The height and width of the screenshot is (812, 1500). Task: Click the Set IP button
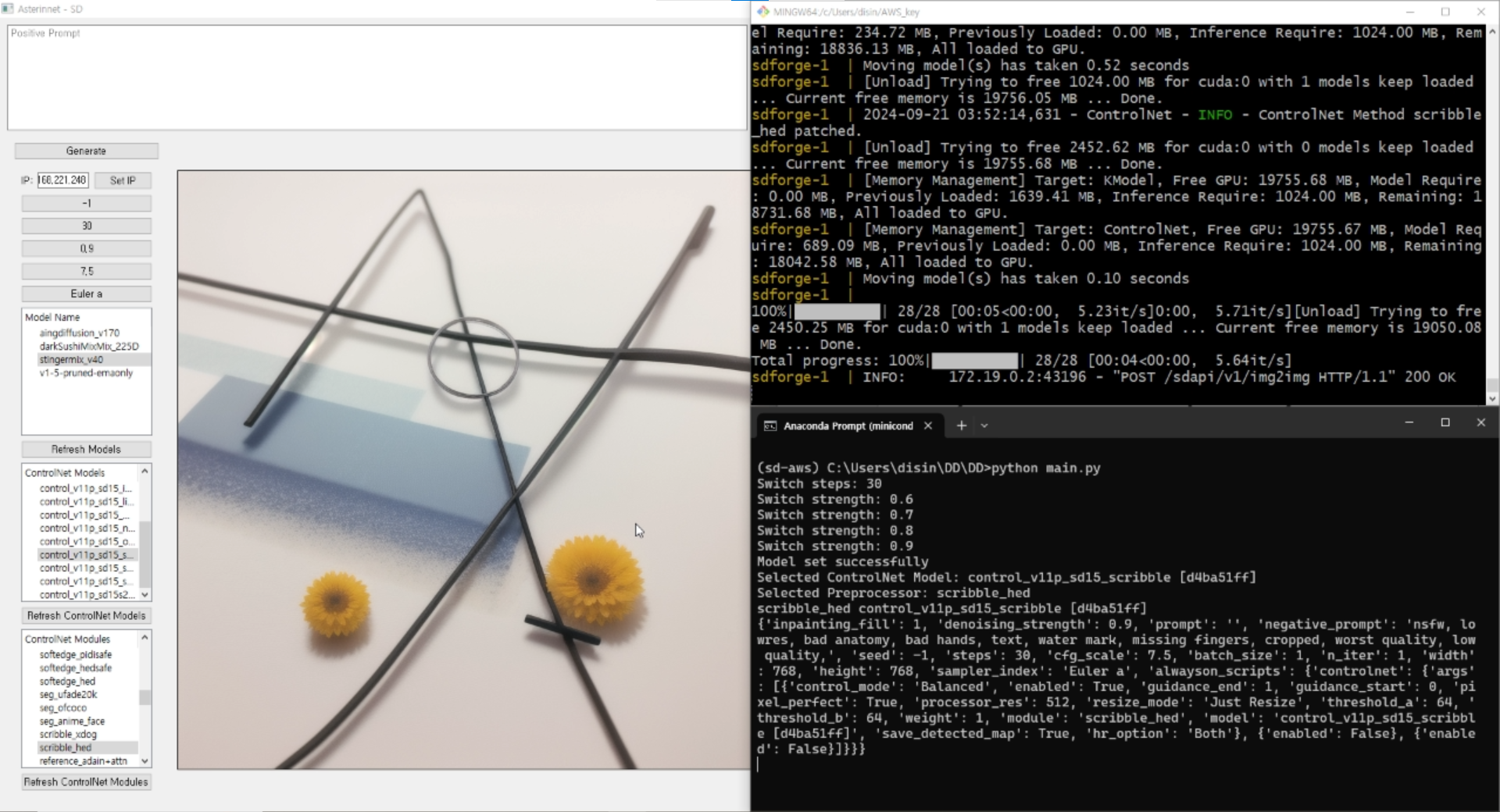tap(123, 180)
